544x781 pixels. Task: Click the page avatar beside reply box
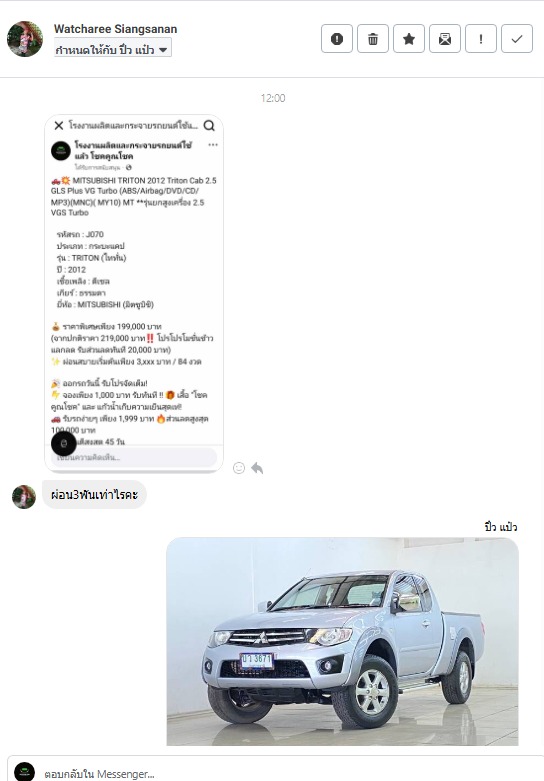(x=24, y=772)
